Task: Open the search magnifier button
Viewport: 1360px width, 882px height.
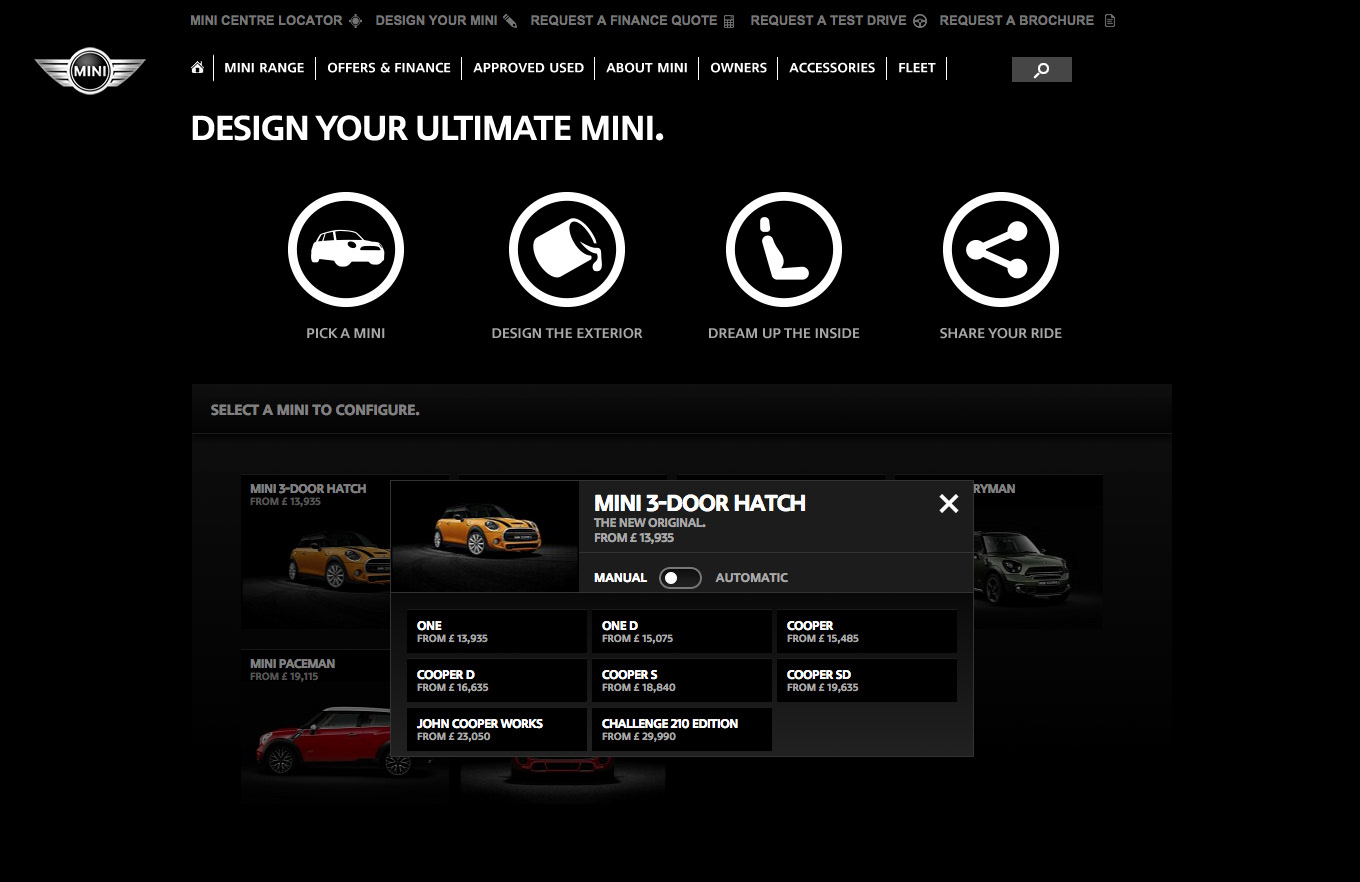Action: [x=1041, y=70]
